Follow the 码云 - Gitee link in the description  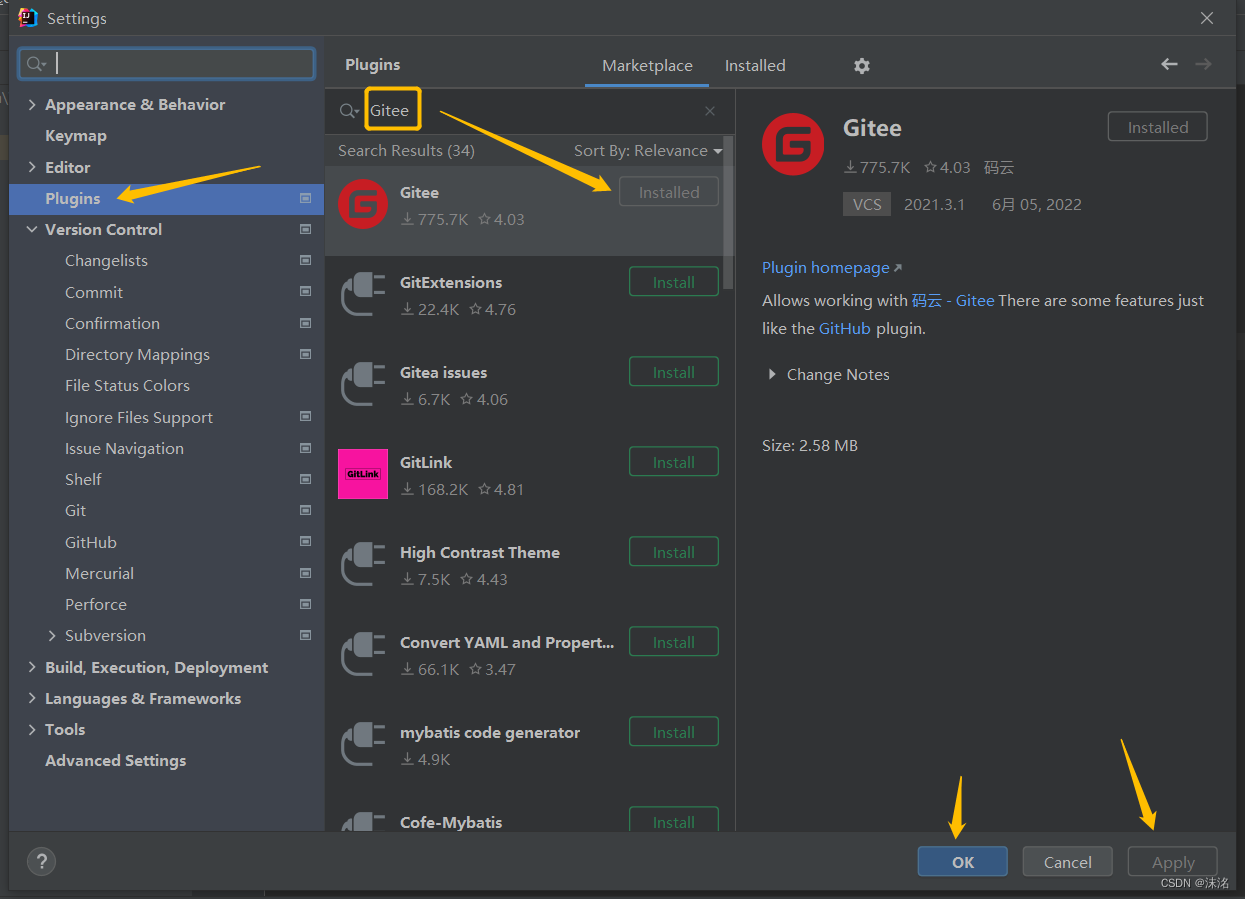pos(953,300)
